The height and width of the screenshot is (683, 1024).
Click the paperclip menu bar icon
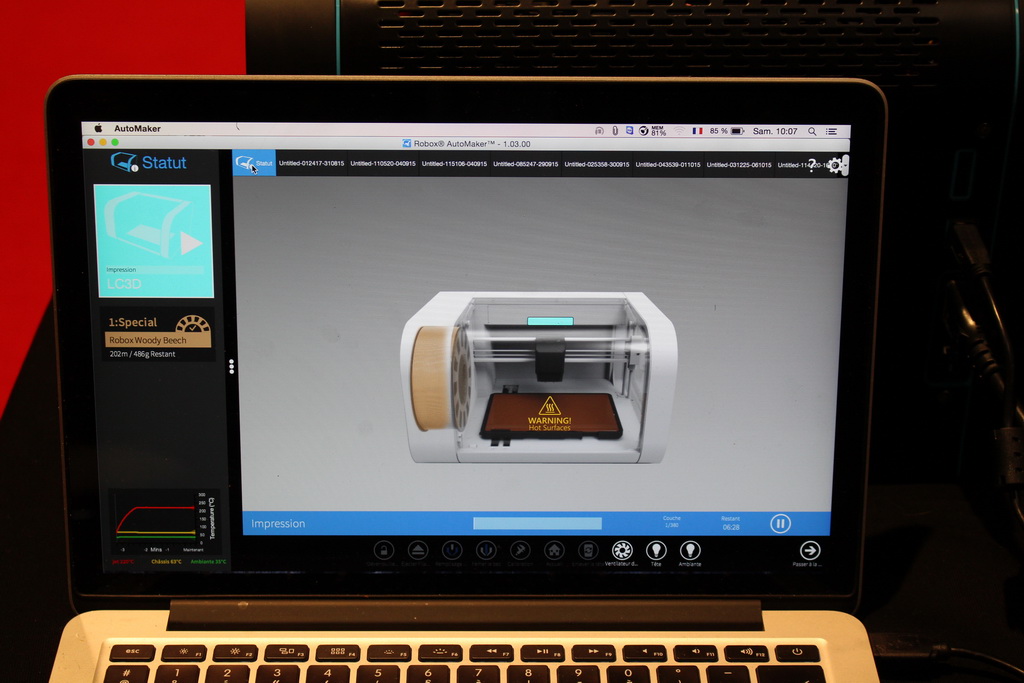click(x=615, y=131)
